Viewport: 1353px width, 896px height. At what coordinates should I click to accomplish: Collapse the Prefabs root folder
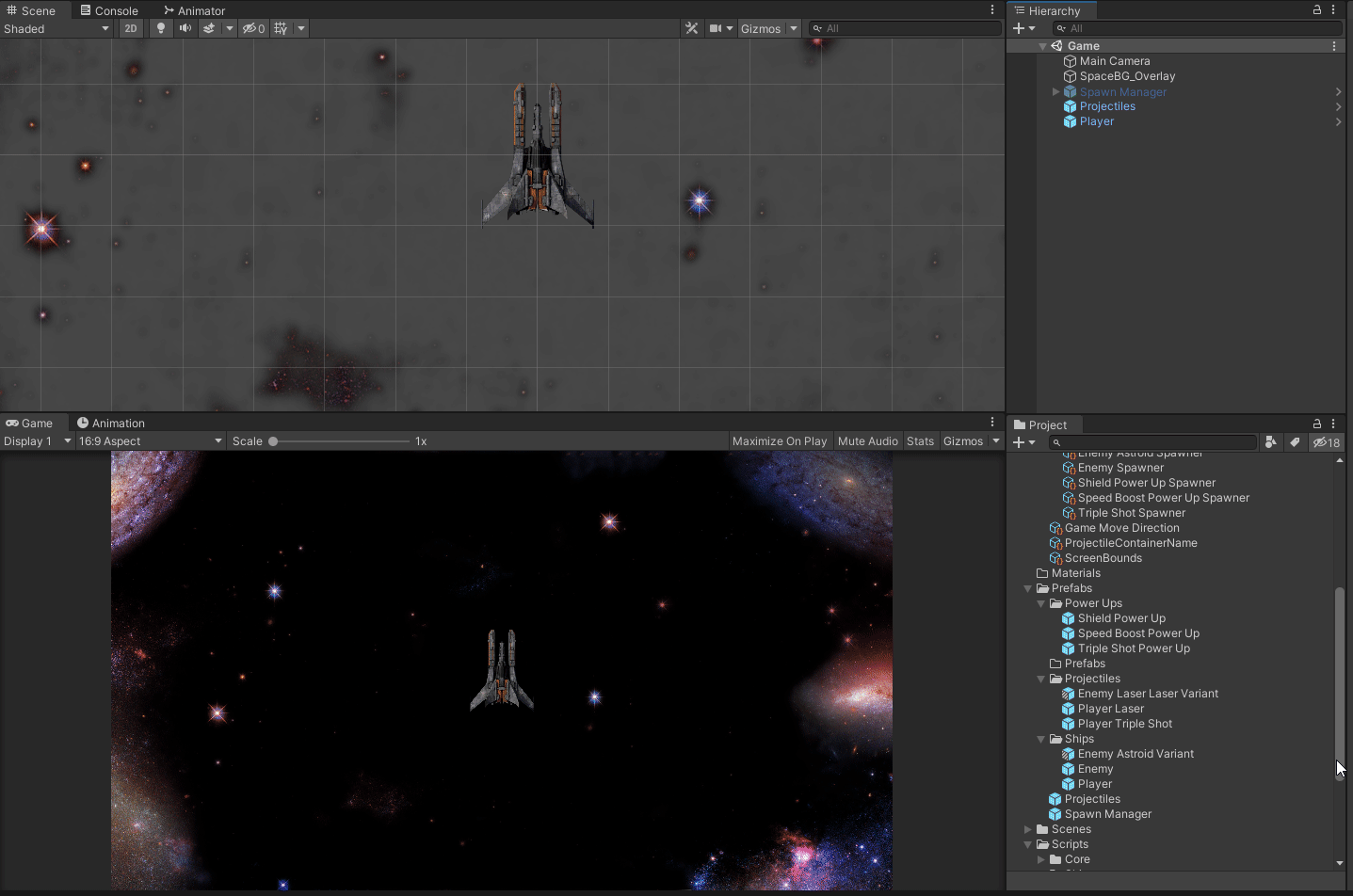click(1027, 588)
